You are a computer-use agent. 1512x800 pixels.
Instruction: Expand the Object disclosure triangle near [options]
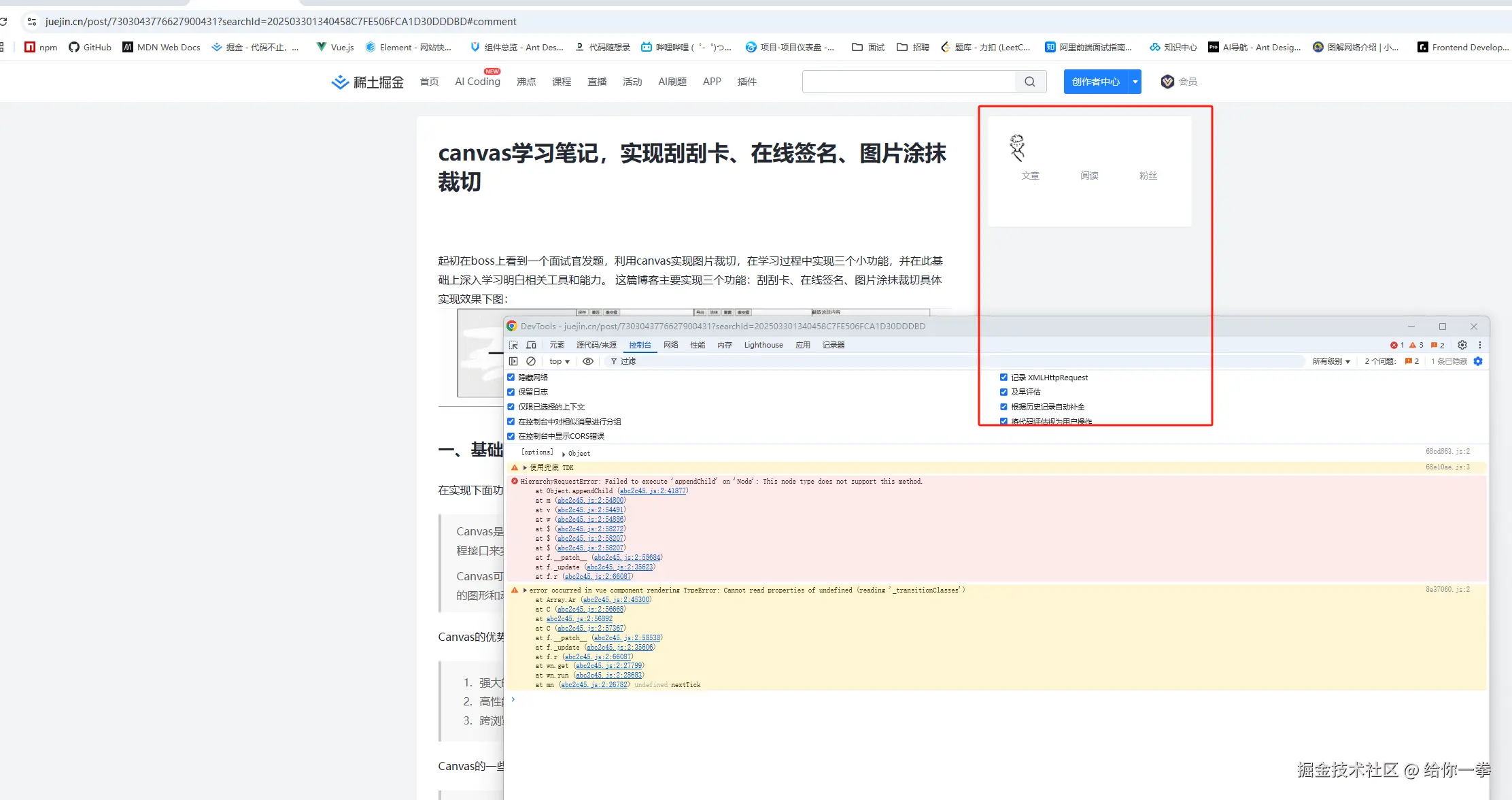click(x=564, y=453)
